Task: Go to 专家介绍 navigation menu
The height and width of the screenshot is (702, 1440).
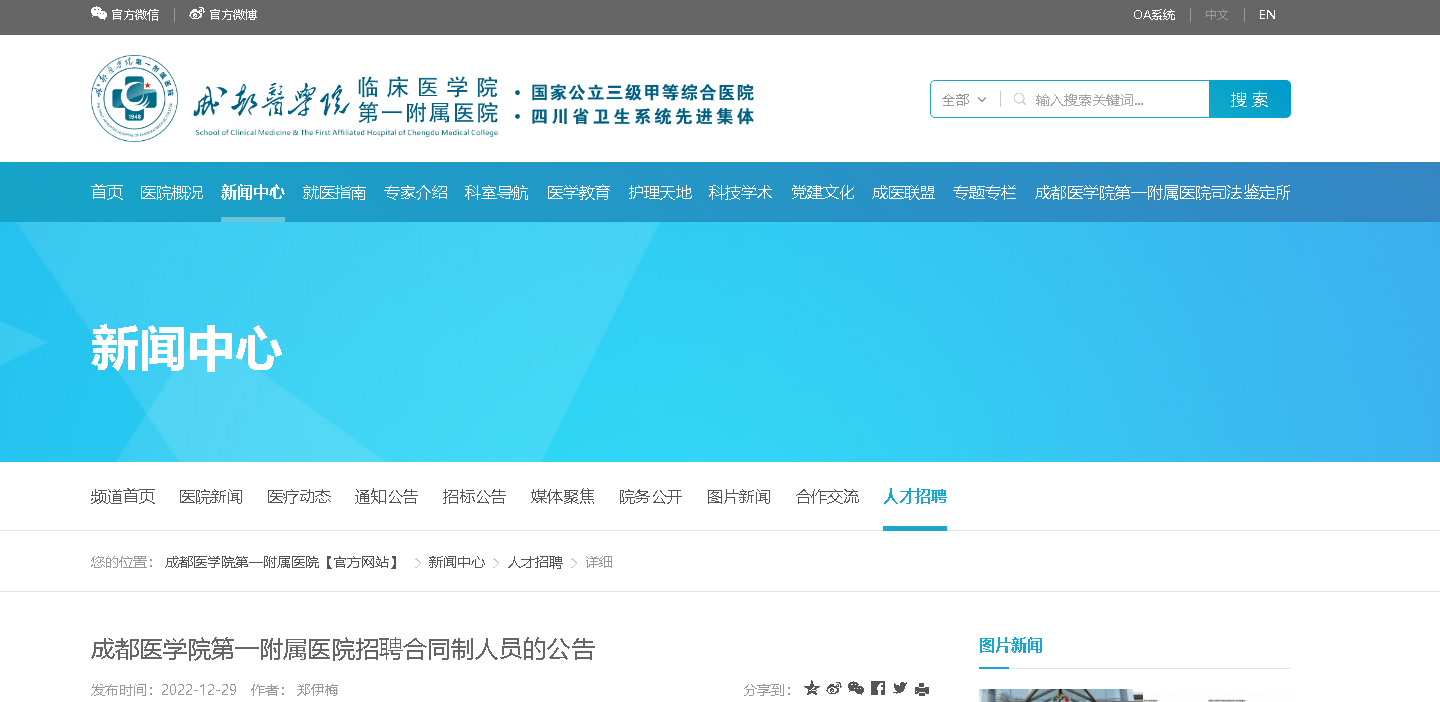Action: coord(415,192)
